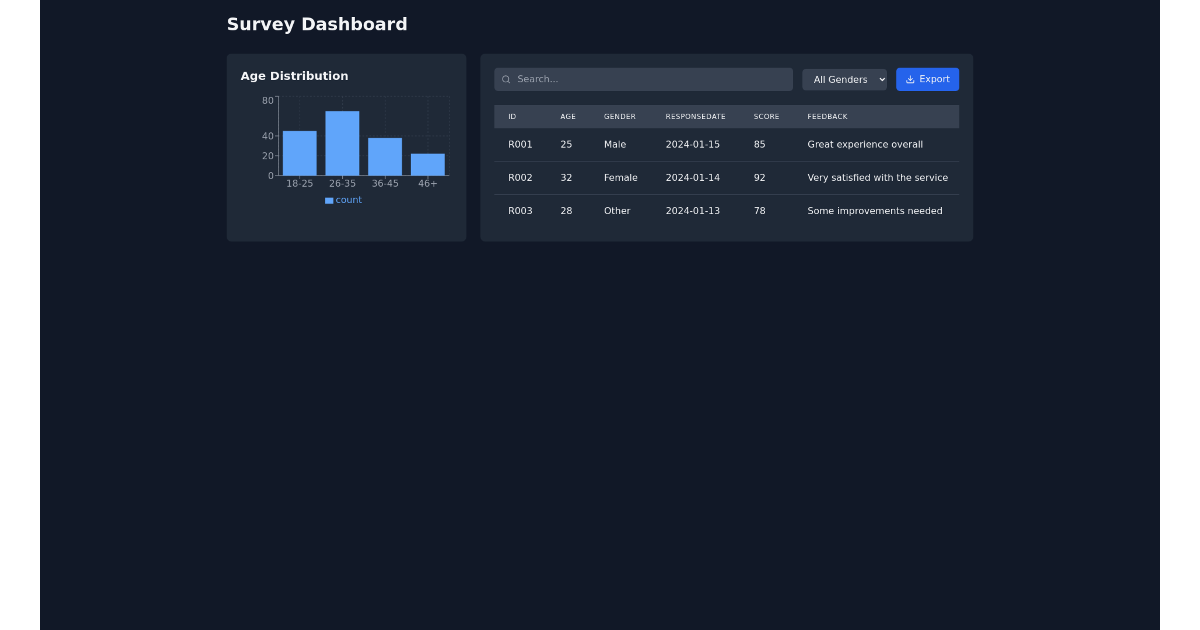Select the row for respondent R001
Viewport: 1200px width, 630px height.
coord(700,144)
